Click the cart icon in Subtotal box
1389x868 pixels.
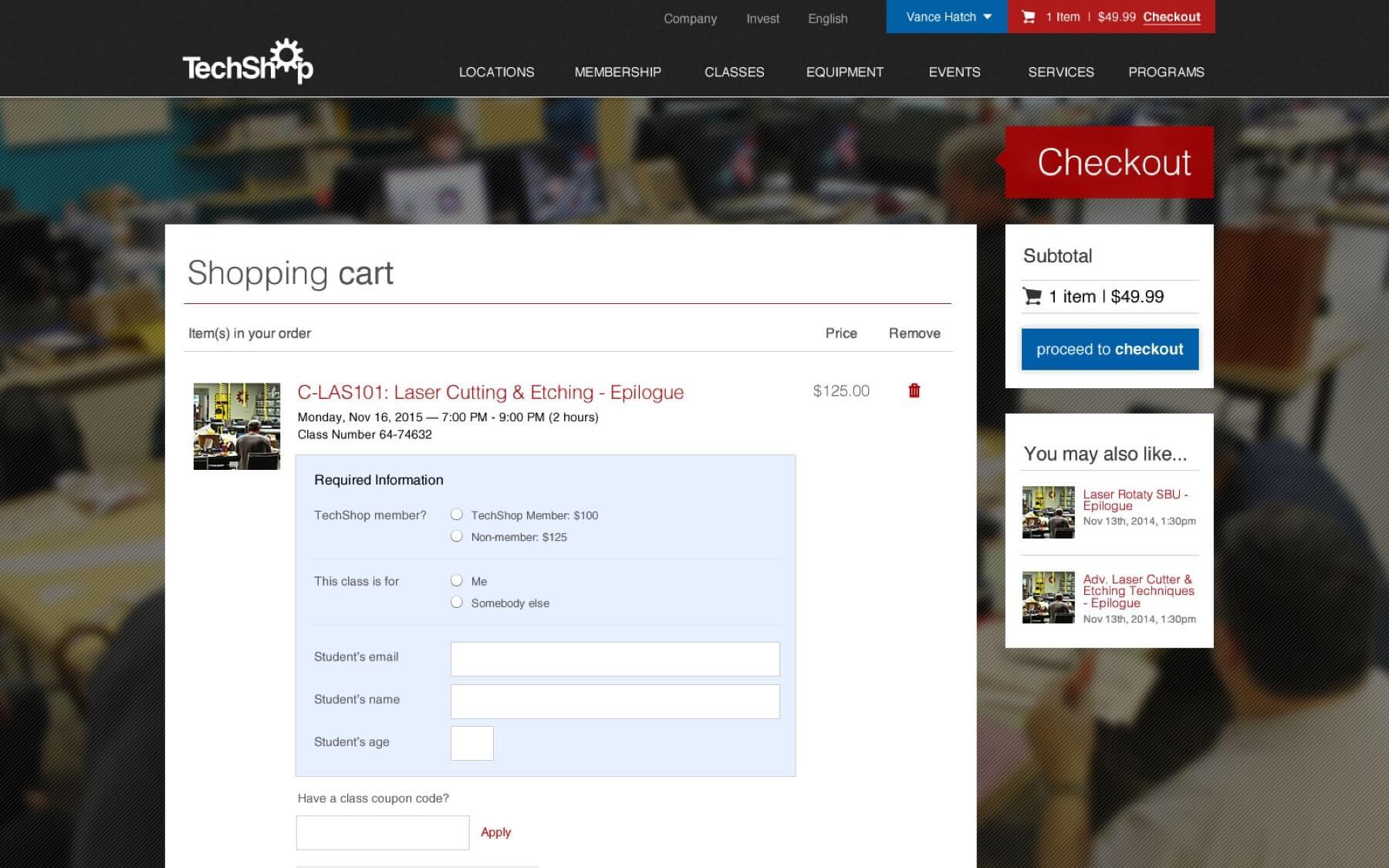point(1032,296)
